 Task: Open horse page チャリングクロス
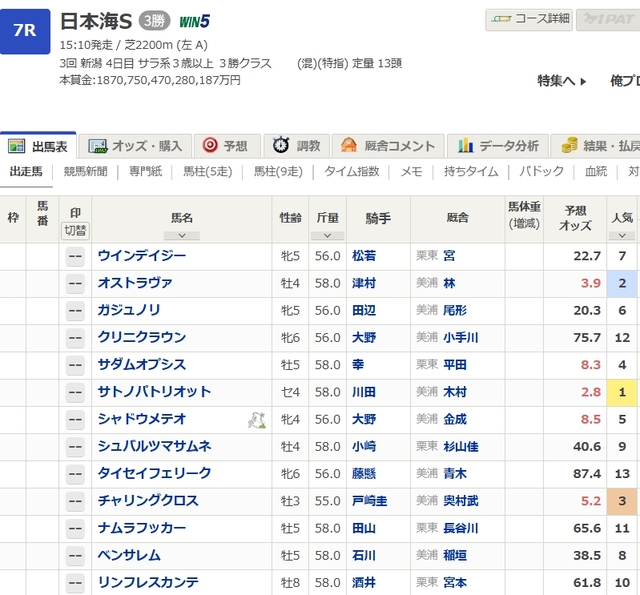[x=148, y=501]
